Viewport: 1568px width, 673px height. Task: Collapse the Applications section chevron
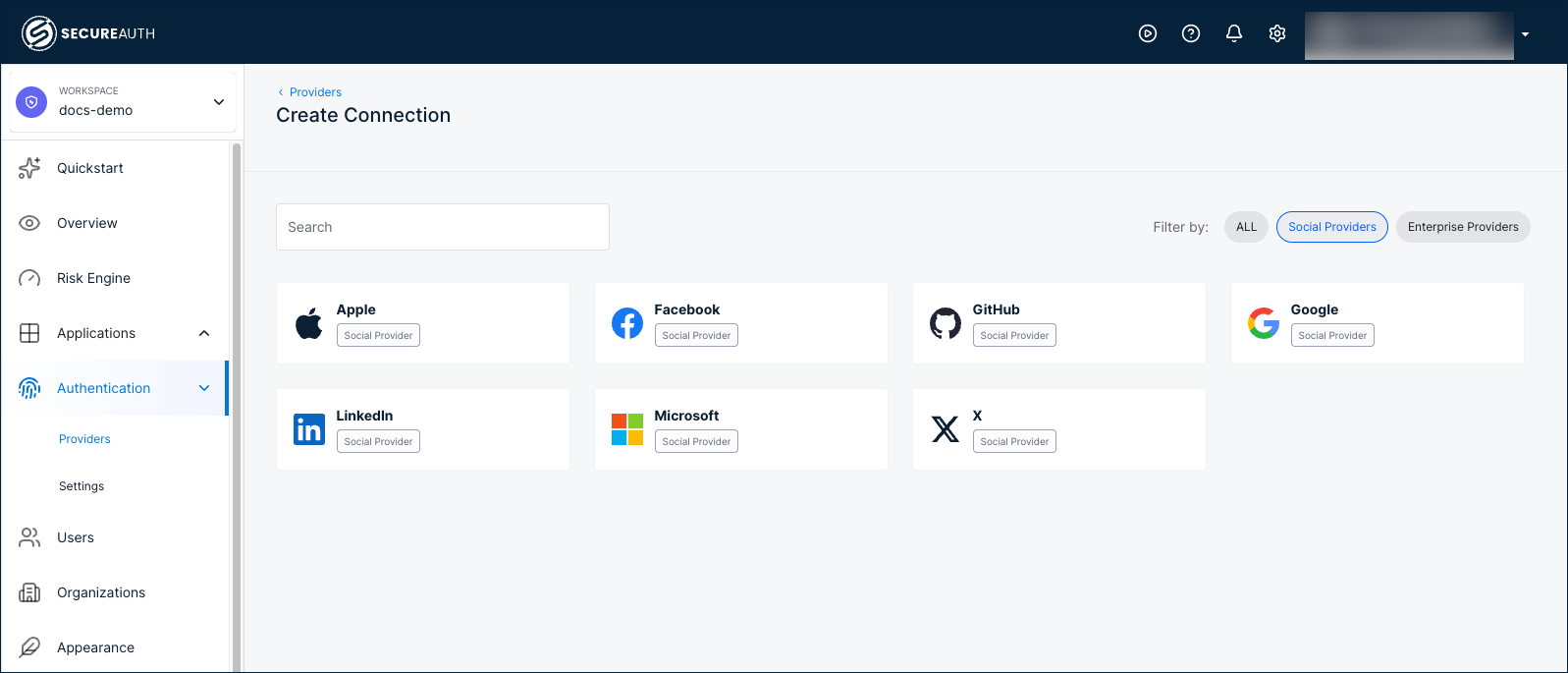(204, 332)
